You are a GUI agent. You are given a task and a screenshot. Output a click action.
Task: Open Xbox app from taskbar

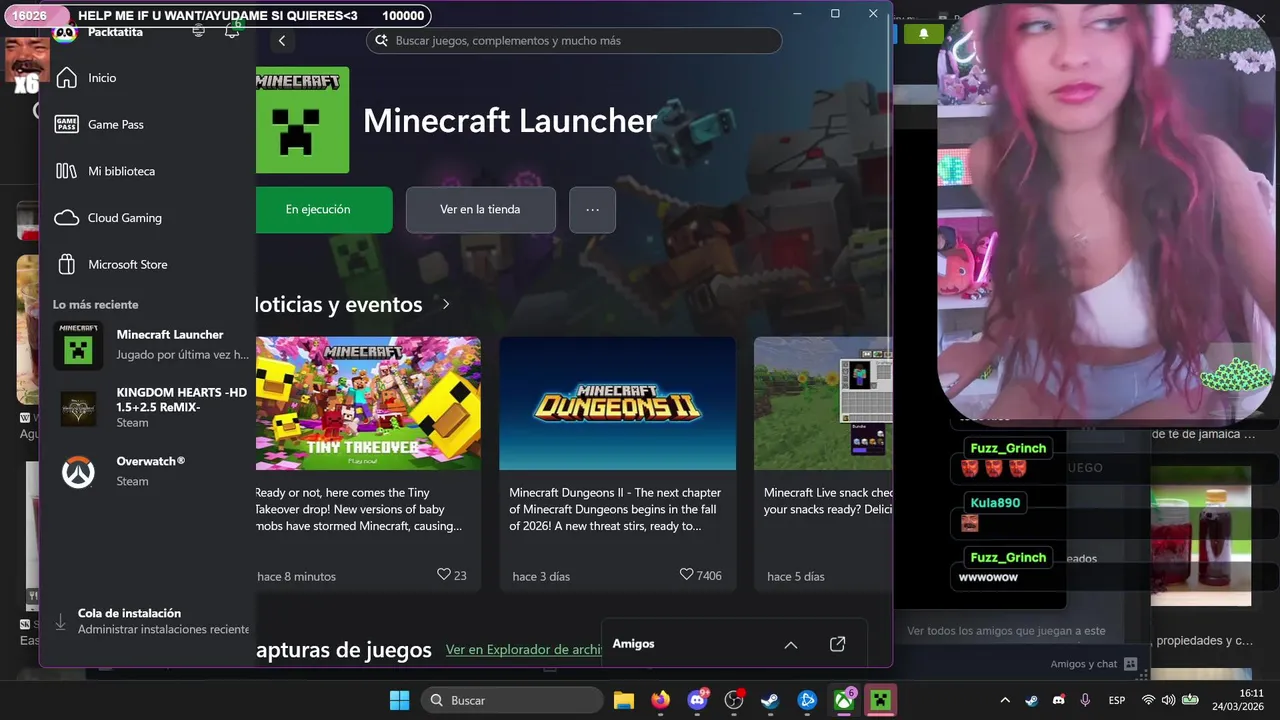click(844, 700)
